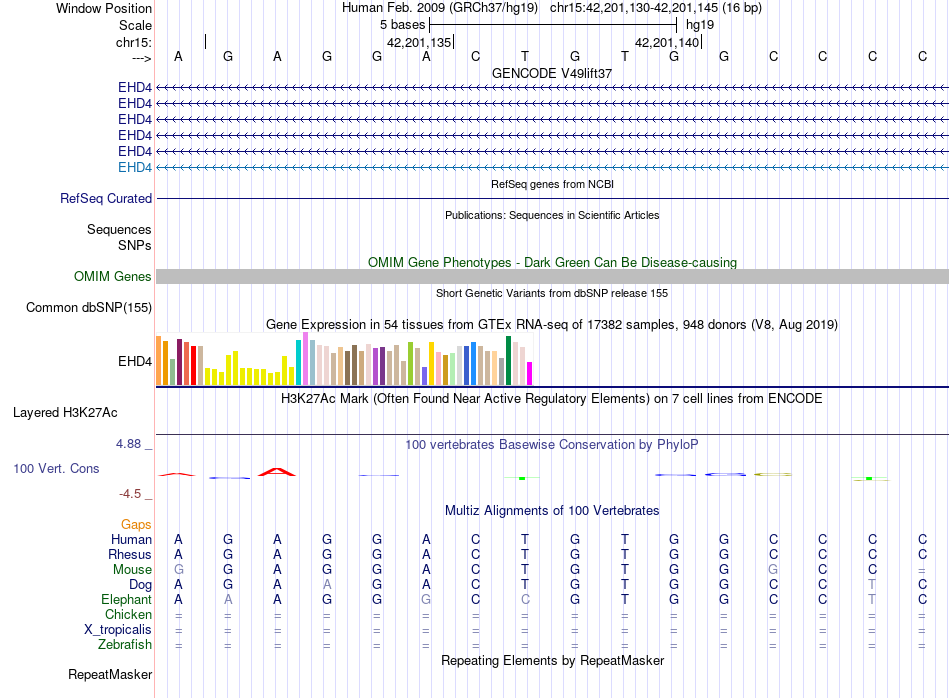This screenshot has width=950, height=698.
Task: Click the light blue EHD4 transcript label
Action: point(135,167)
